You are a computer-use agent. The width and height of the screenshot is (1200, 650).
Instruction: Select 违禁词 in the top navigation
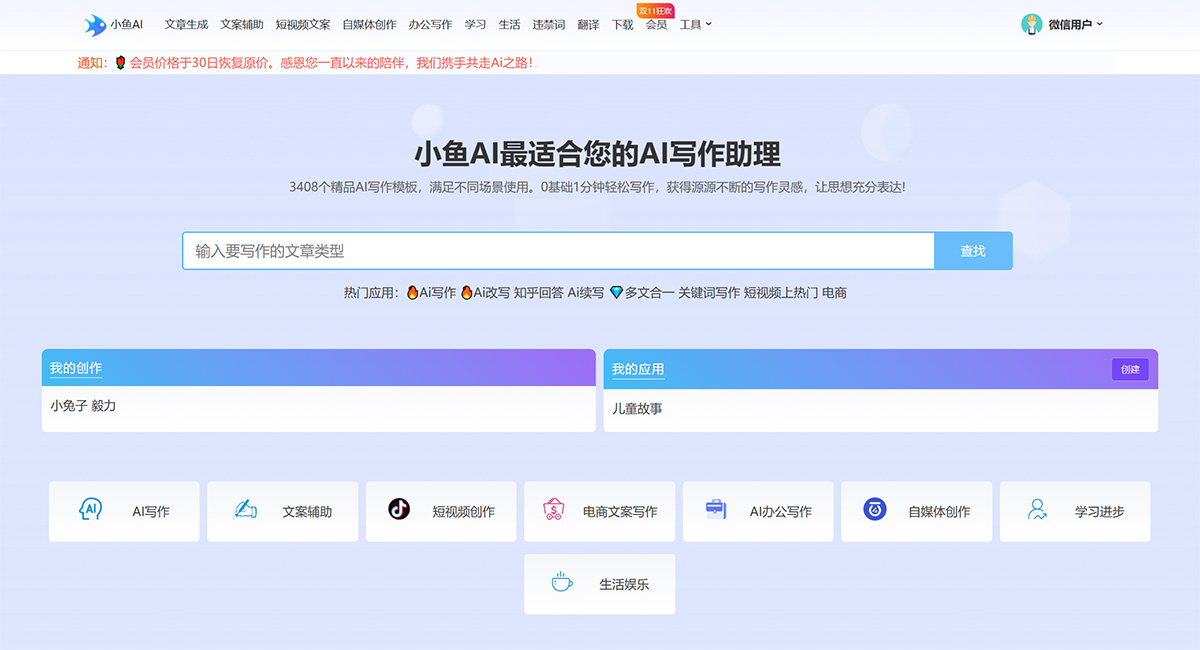click(x=548, y=23)
